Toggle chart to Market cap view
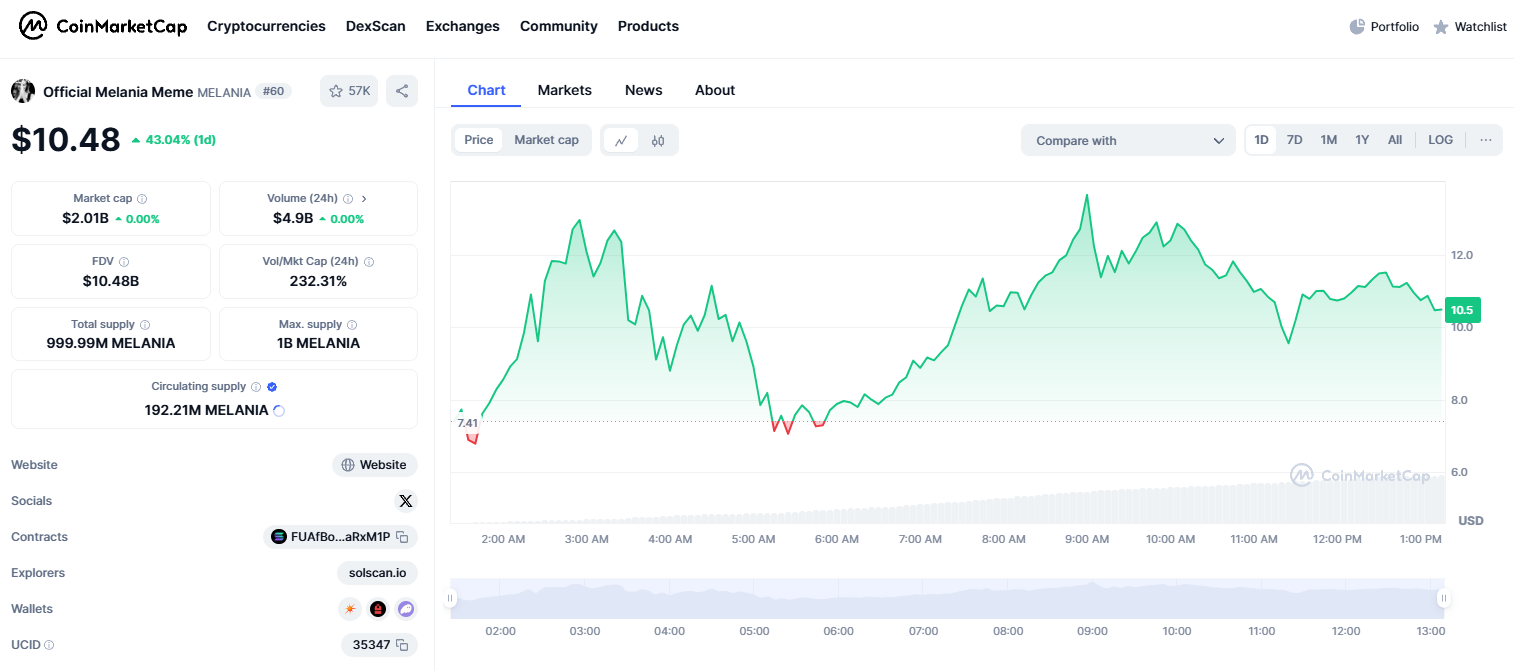Image resolution: width=1514 pixels, height=671 pixels. tap(546, 140)
